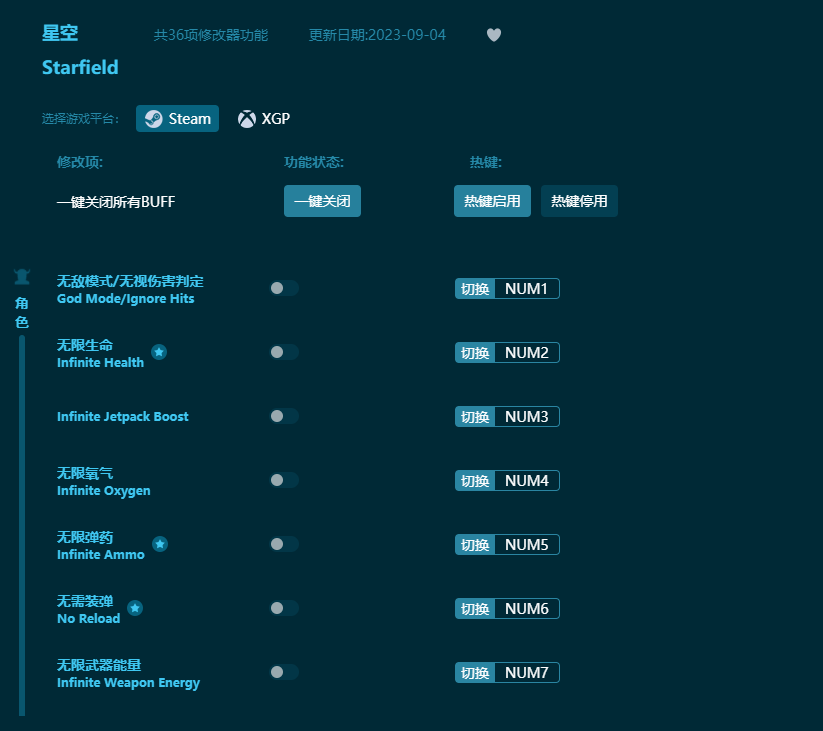Toggle the Infinite Jetpack Boost switch
Viewport: 823px width, 731px height.
click(284, 416)
